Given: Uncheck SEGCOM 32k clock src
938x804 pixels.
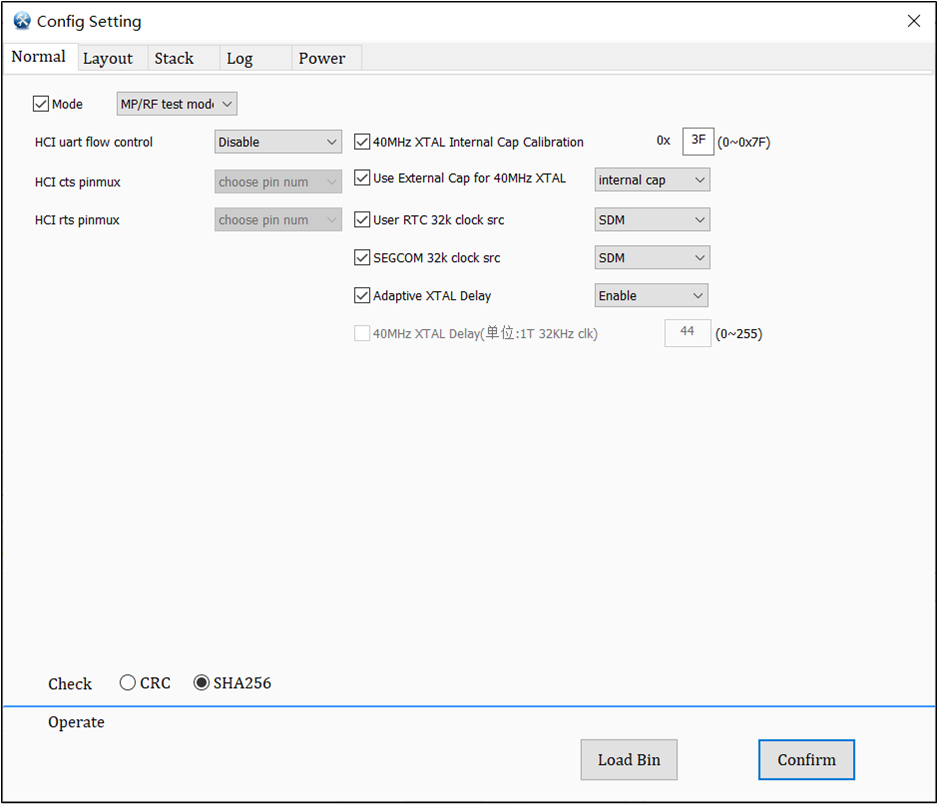Looking at the screenshot, I should pyautogui.click(x=362, y=257).
